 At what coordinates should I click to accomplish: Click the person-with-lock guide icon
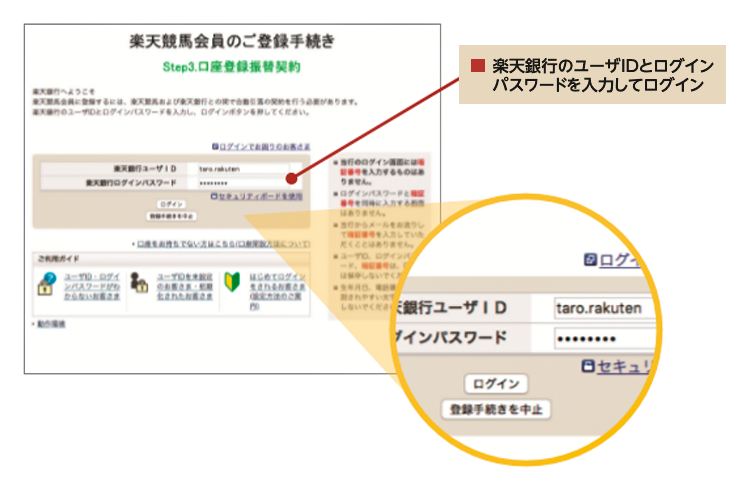tap(139, 283)
